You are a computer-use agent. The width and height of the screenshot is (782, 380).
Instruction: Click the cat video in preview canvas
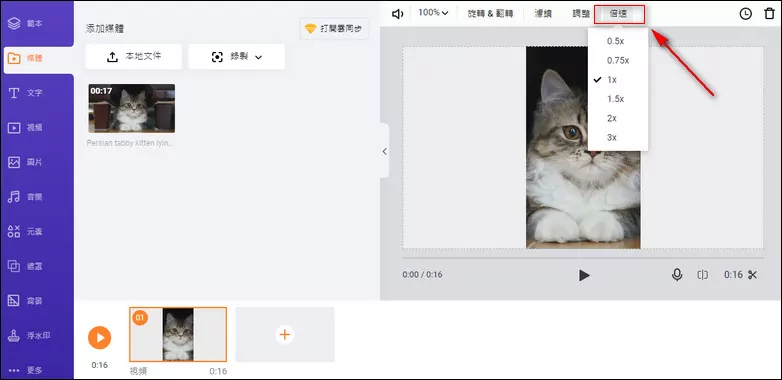coord(583,148)
